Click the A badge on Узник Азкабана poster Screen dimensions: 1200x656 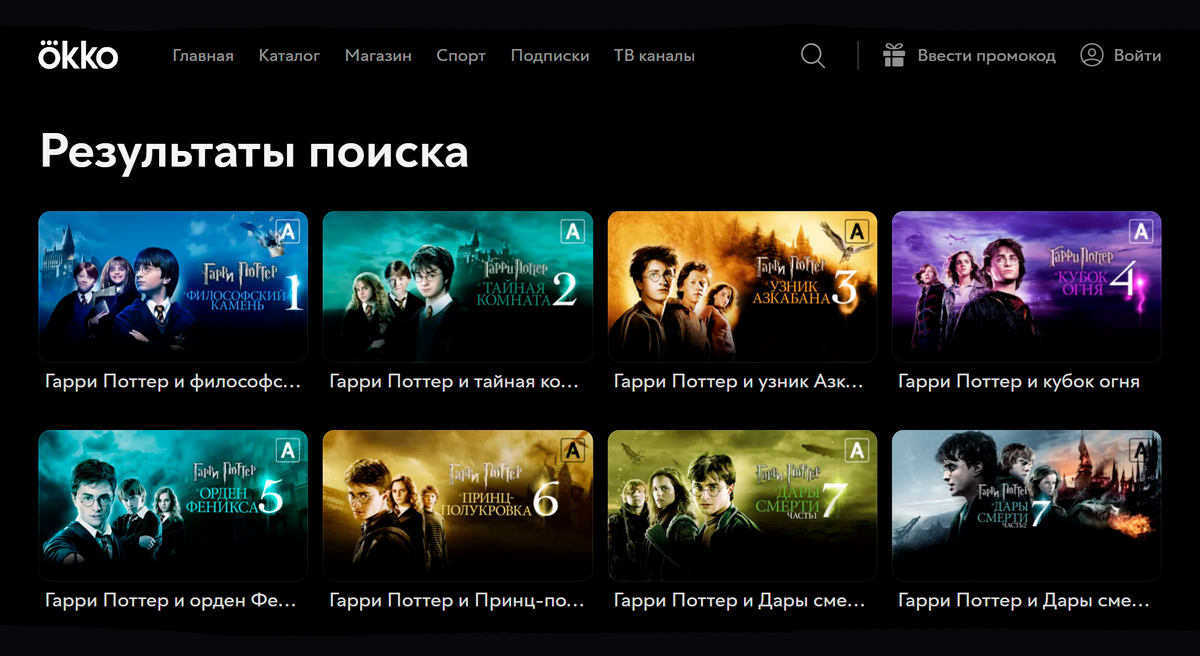858,231
